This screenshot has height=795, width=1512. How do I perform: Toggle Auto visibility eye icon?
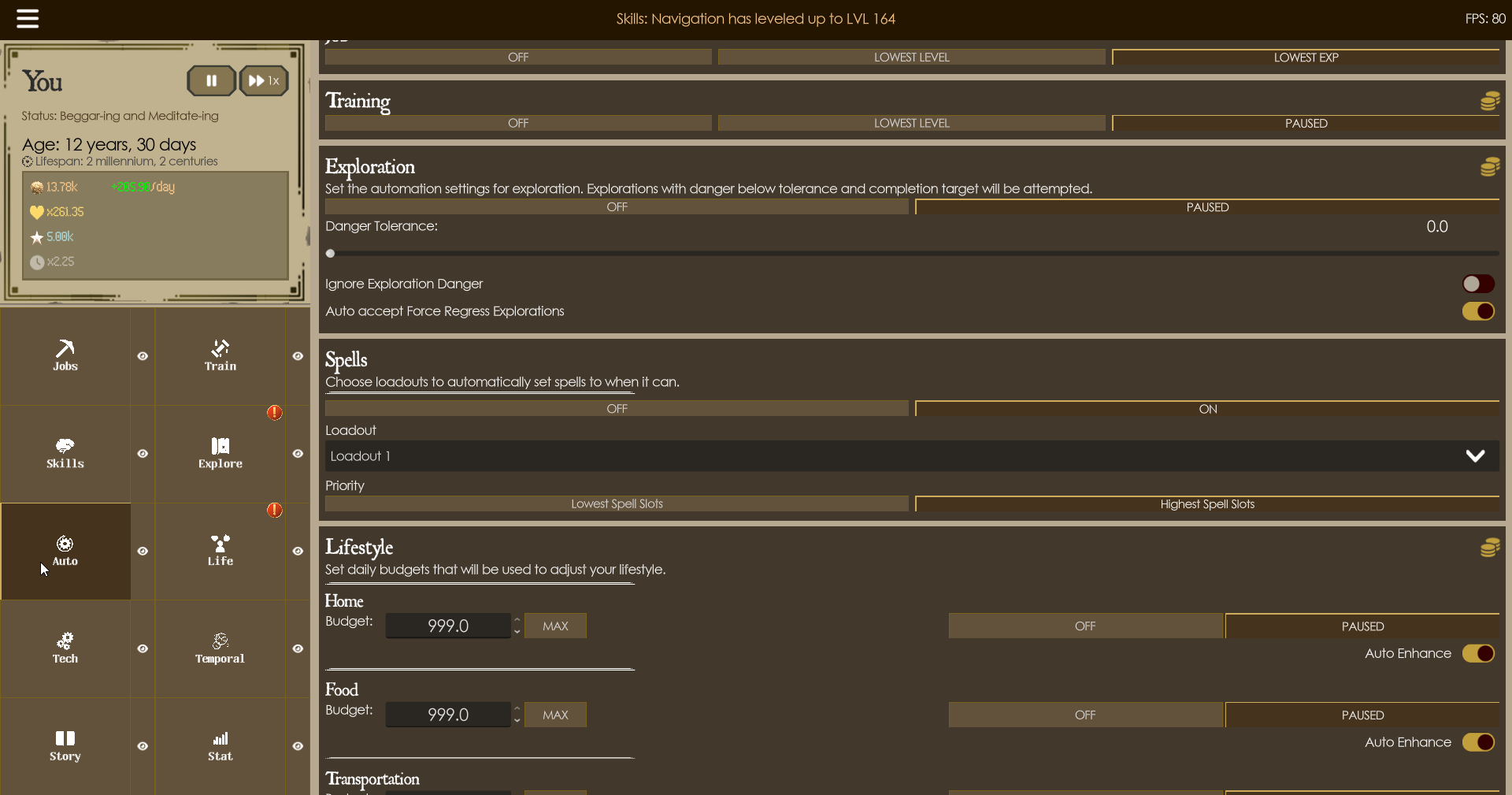coord(143,552)
